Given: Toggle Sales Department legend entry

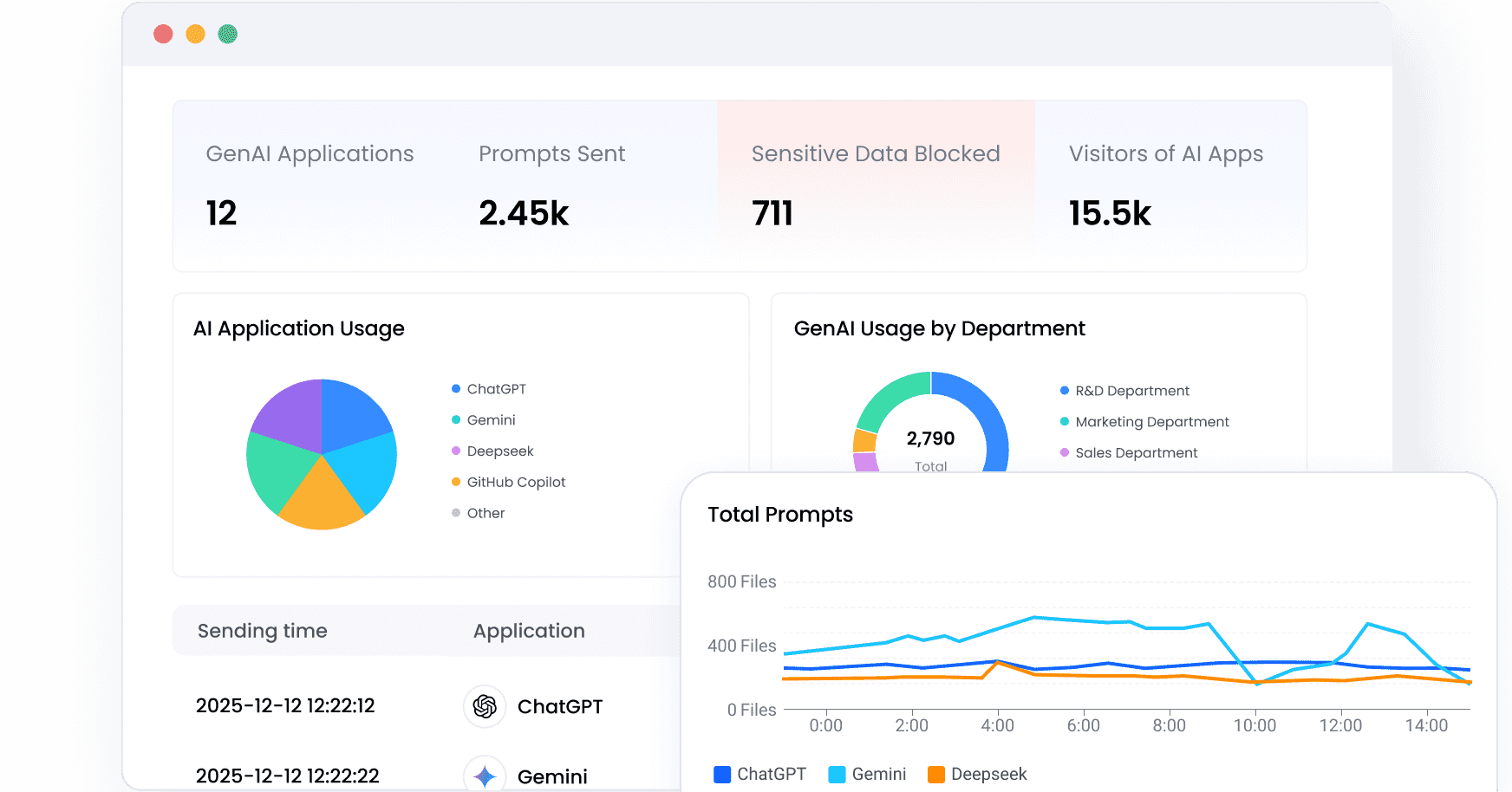Looking at the screenshot, I should [1129, 453].
